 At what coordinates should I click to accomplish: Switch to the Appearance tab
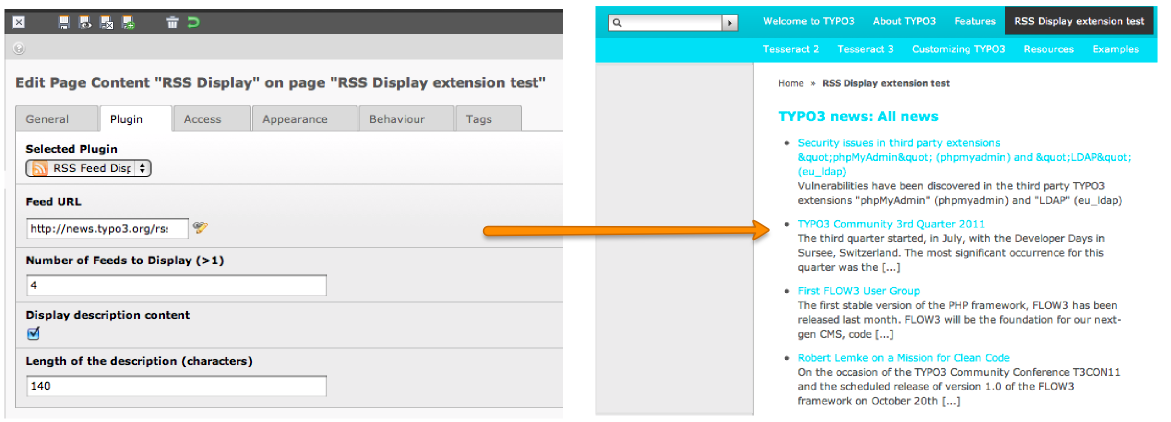294,119
